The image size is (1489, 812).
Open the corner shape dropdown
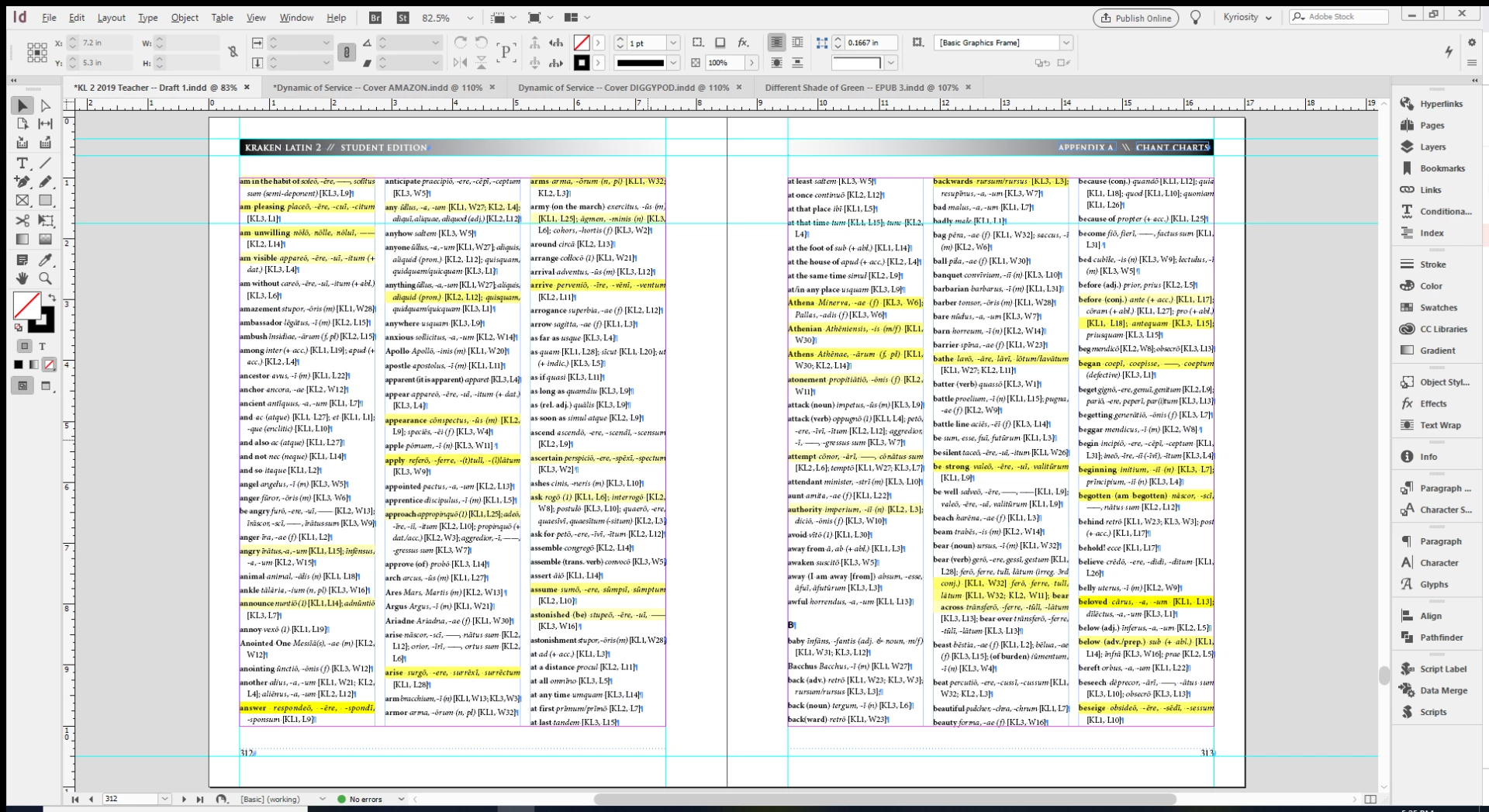(891, 63)
